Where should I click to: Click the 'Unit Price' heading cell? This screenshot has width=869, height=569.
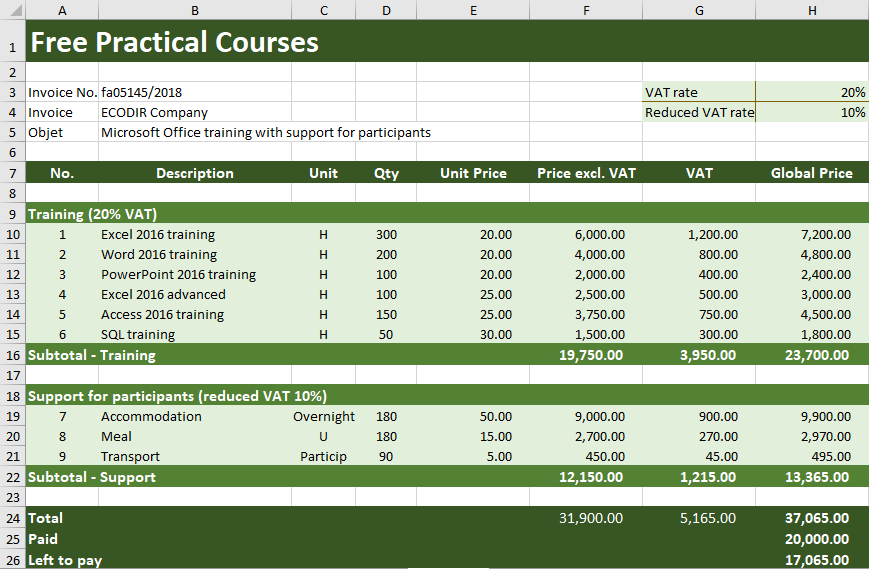(473, 173)
